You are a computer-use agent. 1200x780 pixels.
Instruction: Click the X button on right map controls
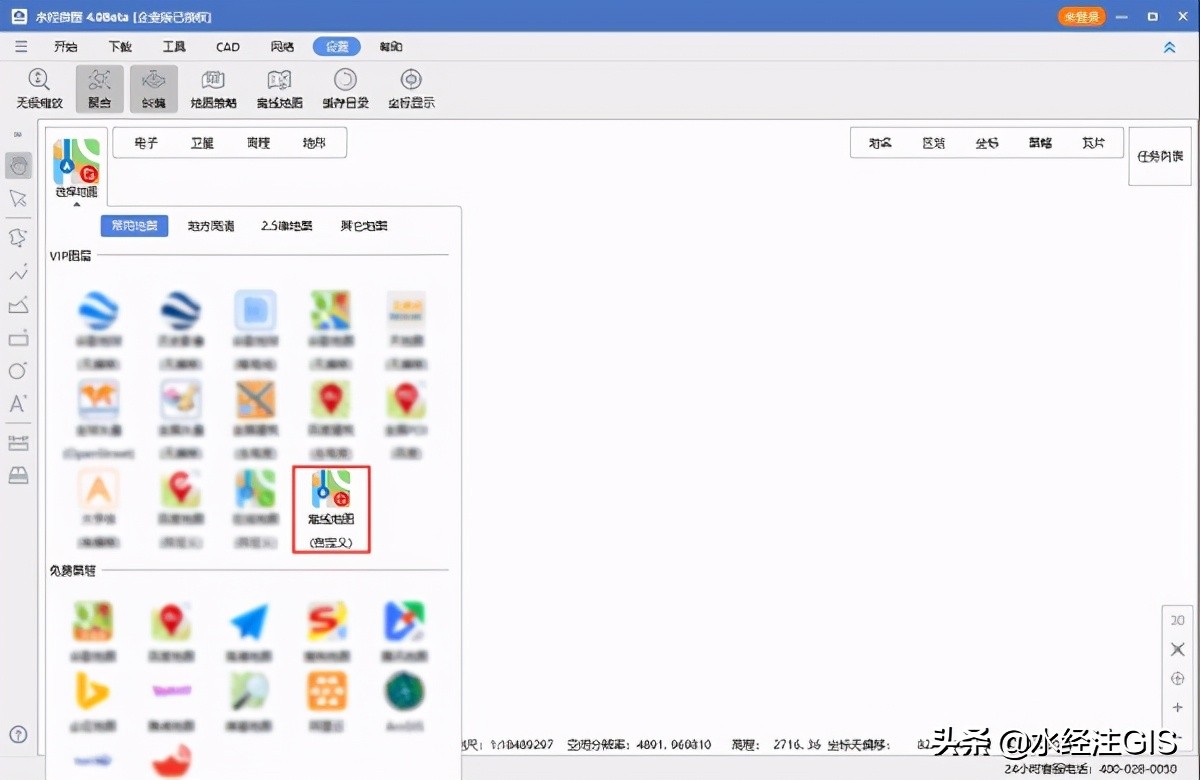(x=1177, y=649)
